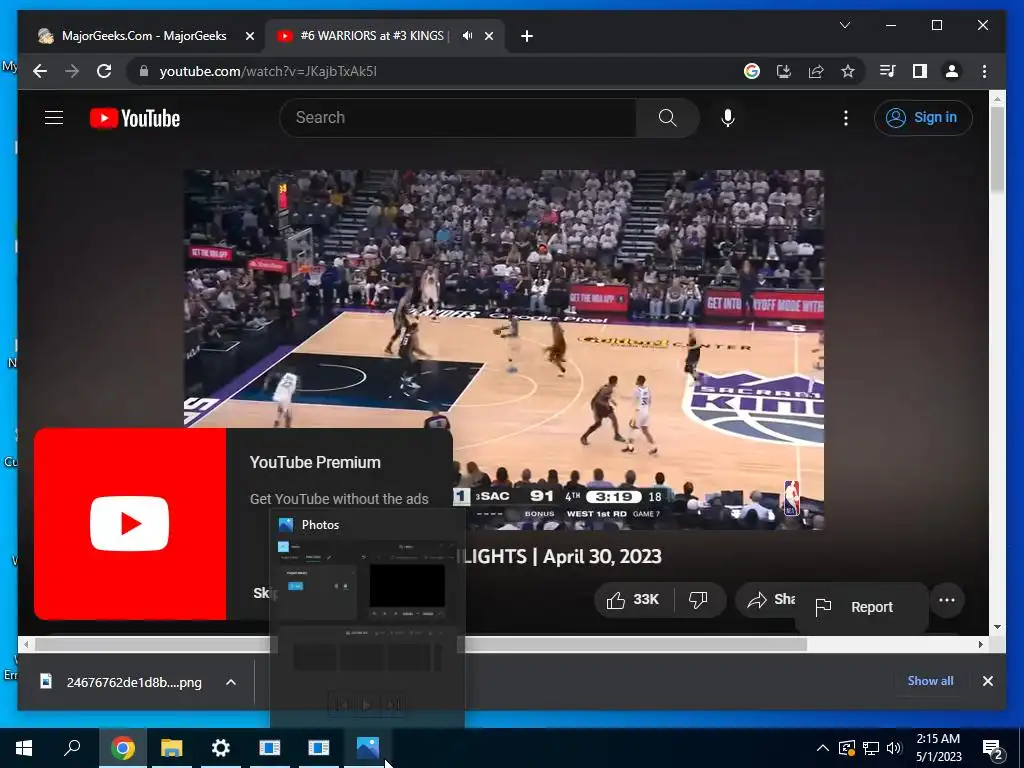Open a new tab with plus button
The image size is (1024, 768).
(527, 36)
